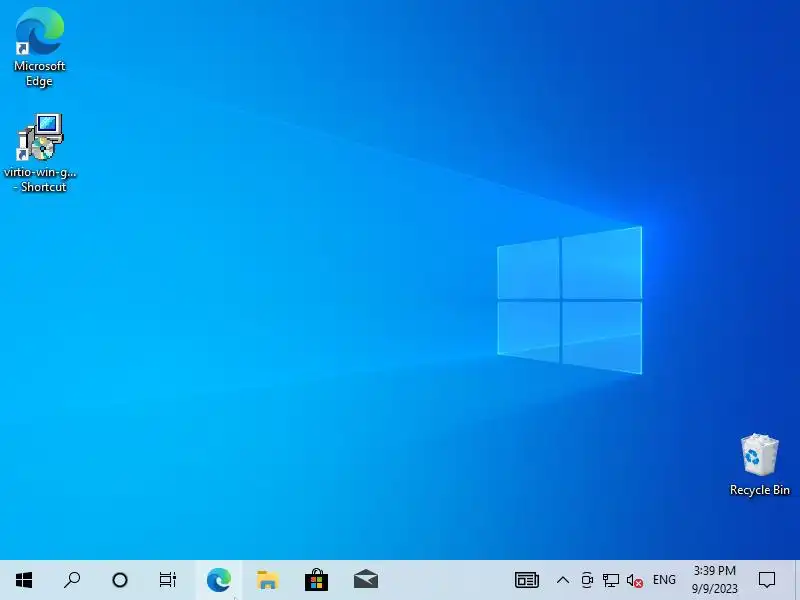Click the Meet Now tray icon
Viewport: 800px width, 600px height.
coord(587,580)
